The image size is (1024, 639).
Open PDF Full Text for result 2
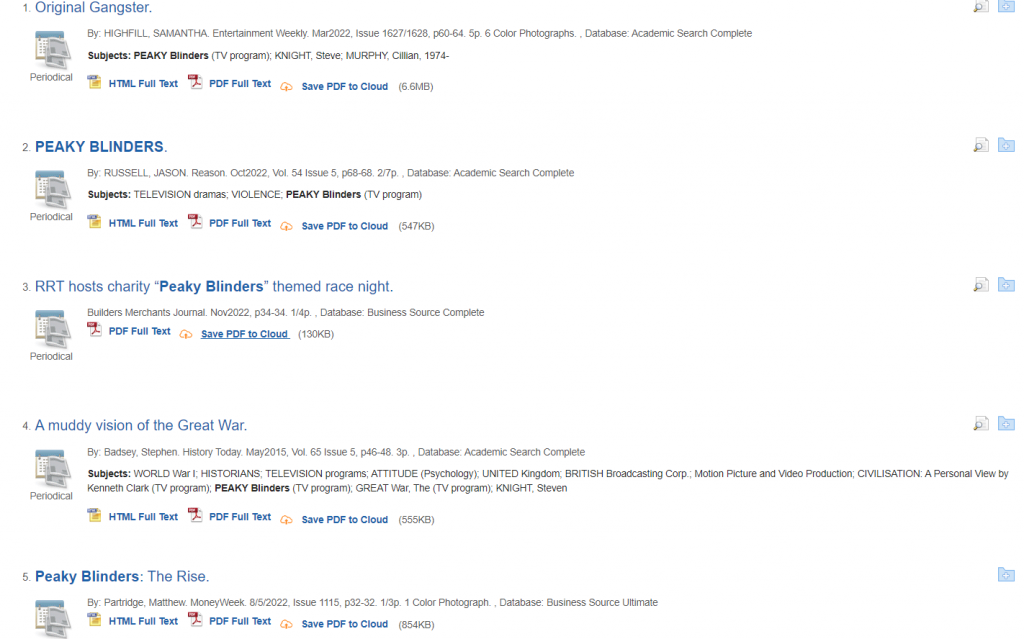tap(240, 223)
